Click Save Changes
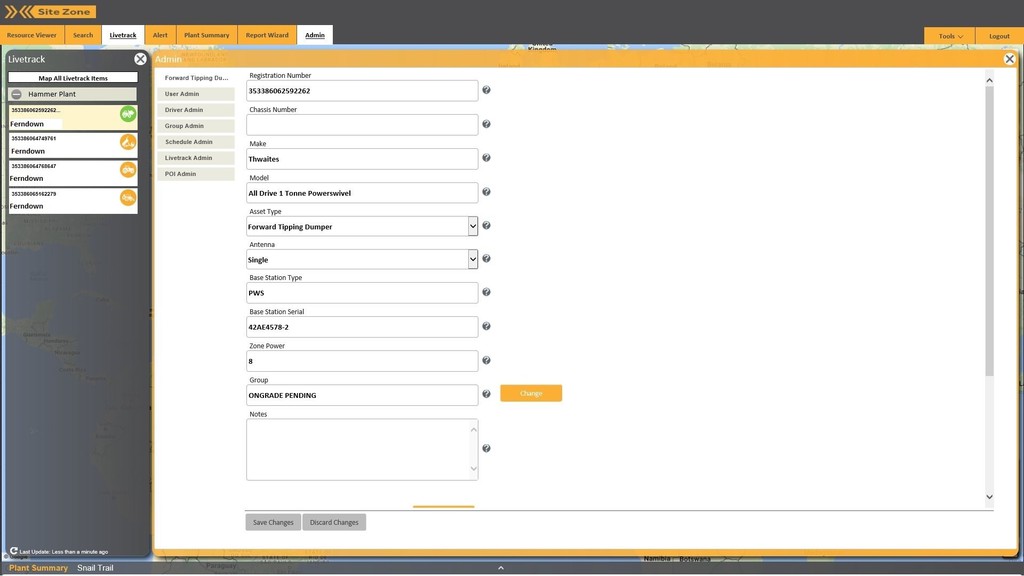 click(x=273, y=522)
